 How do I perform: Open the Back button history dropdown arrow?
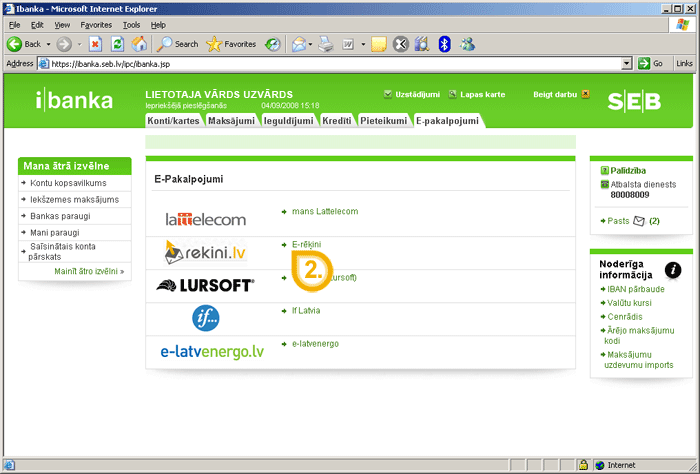pyautogui.click(x=49, y=44)
